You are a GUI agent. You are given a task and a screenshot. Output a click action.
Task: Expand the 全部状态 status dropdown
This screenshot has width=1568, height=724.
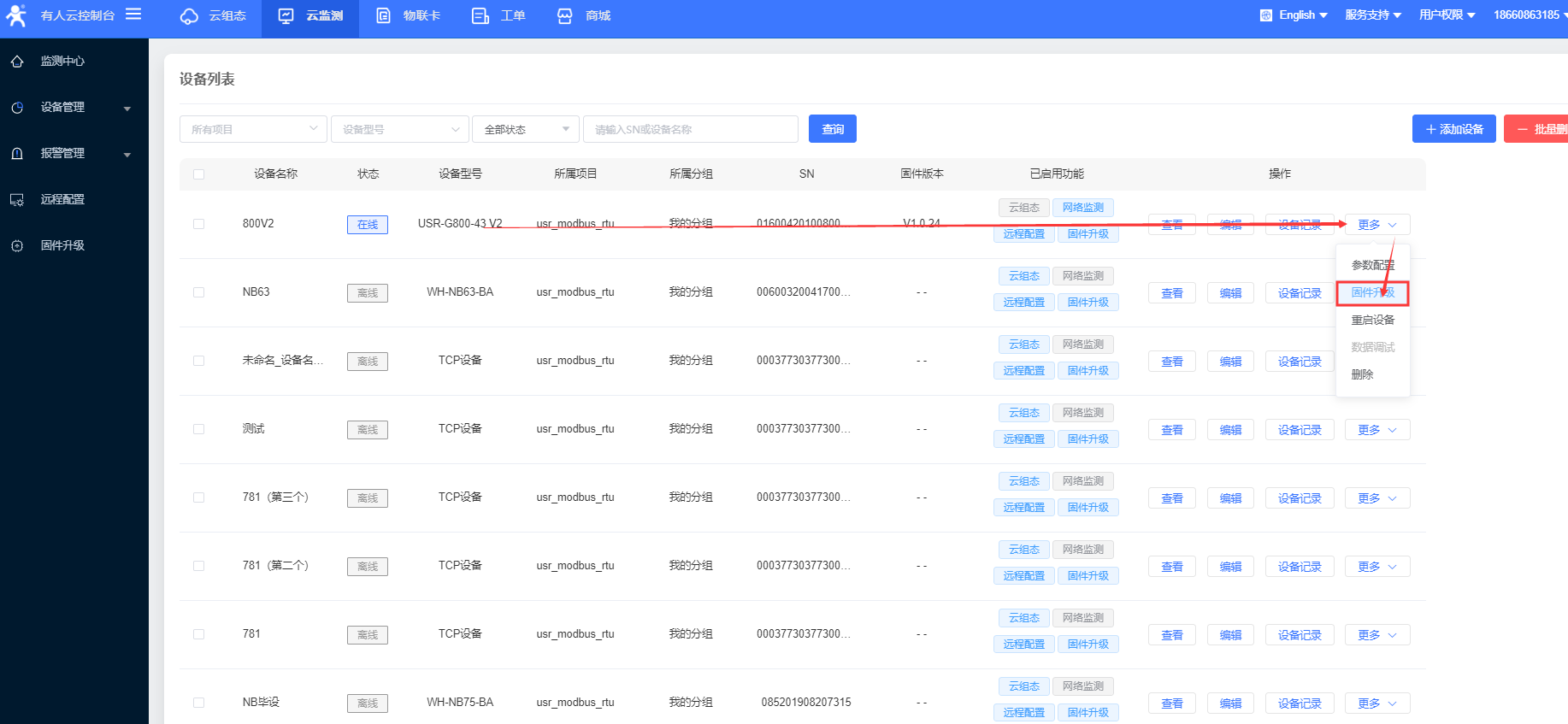coord(525,129)
